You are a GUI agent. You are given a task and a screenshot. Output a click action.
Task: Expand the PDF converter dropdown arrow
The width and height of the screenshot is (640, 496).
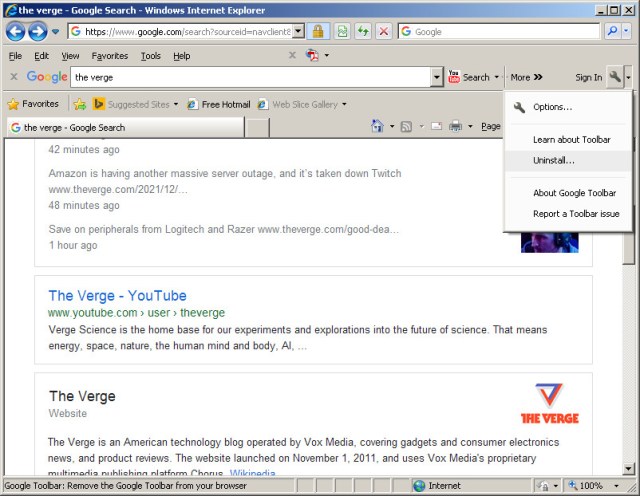tap(327, 55)
